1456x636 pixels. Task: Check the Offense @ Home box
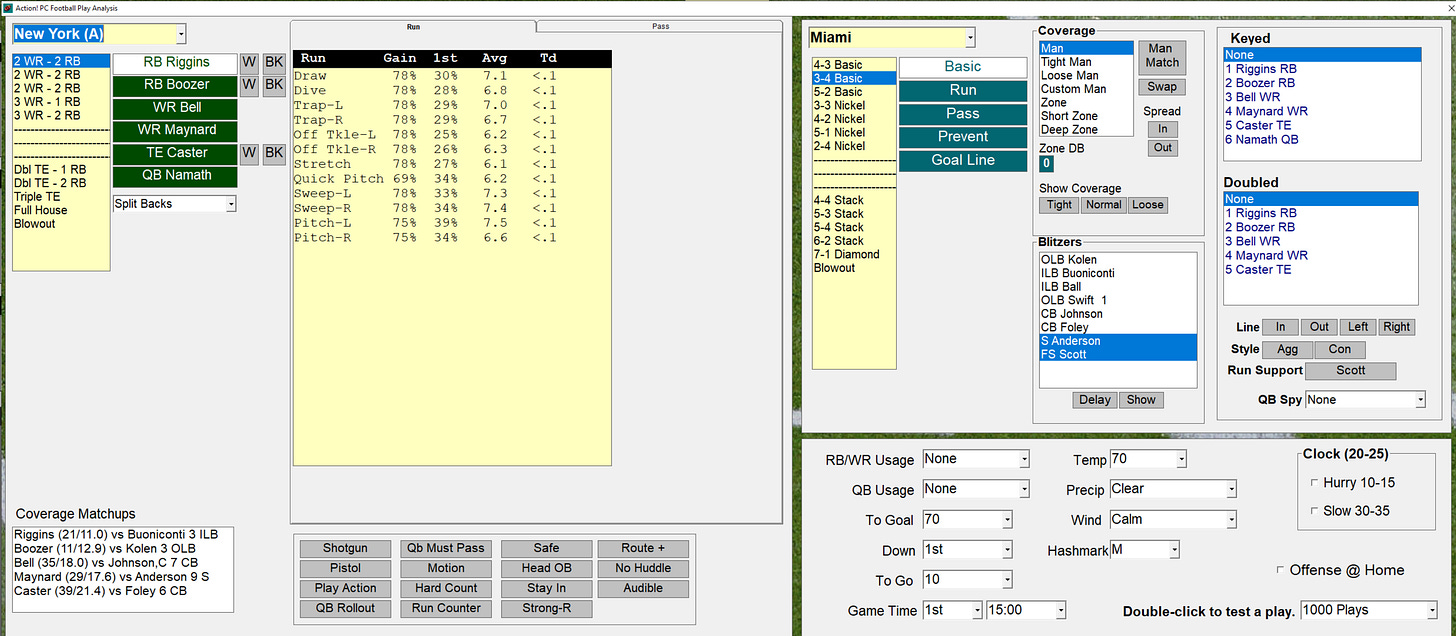1281,570
